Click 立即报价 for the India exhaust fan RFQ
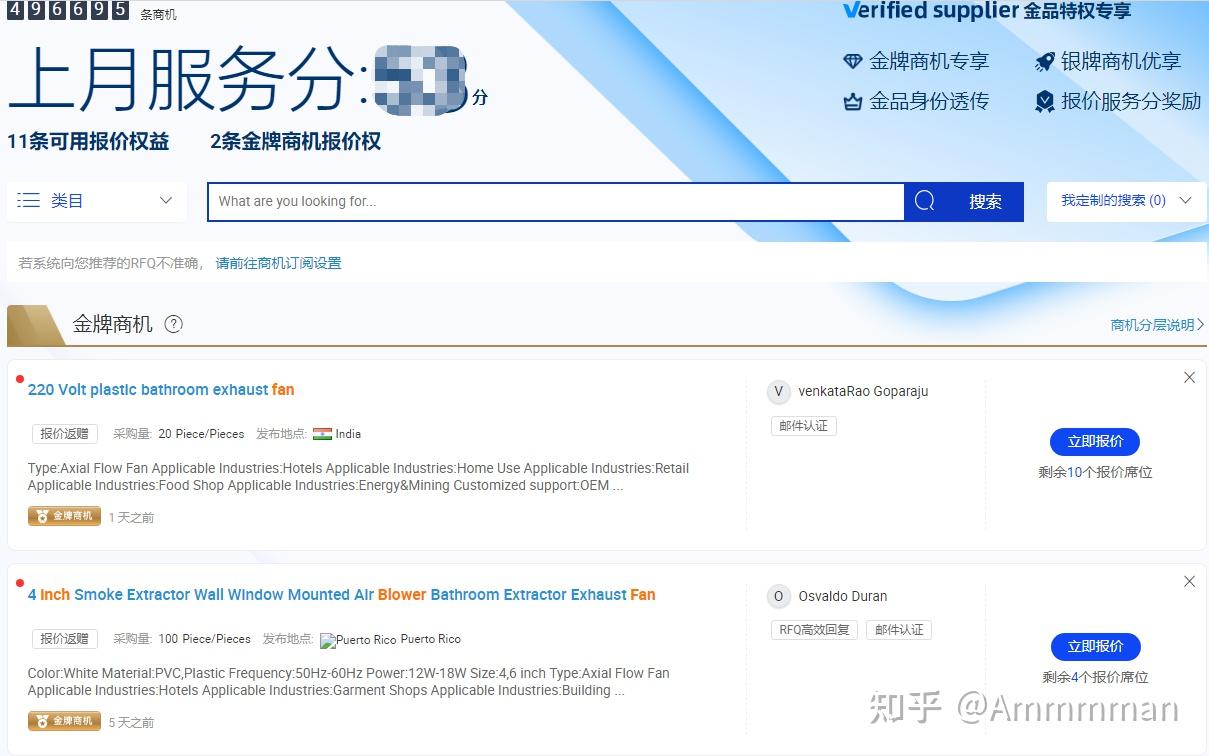 coord(1094,441)
